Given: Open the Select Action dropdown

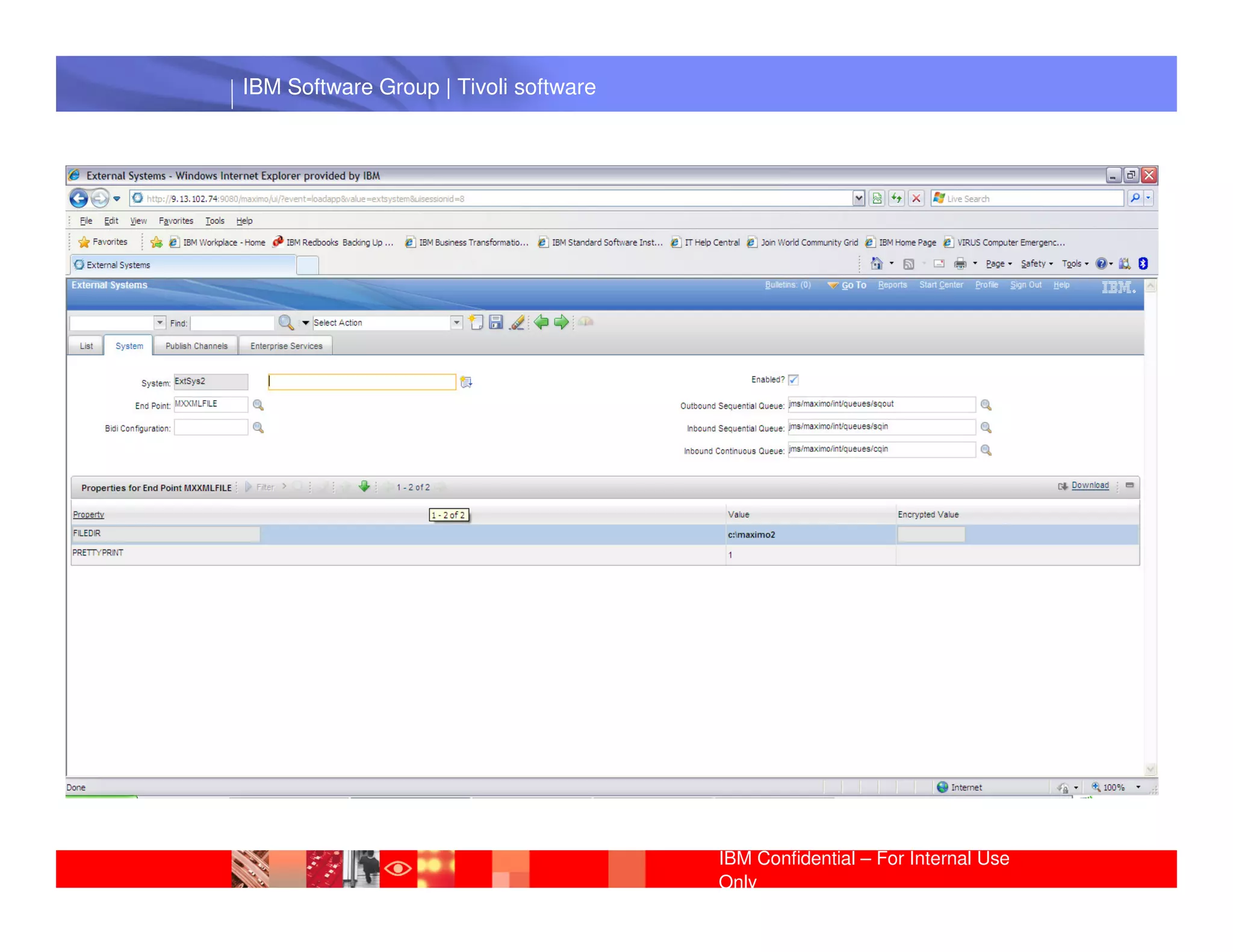Looking at the screenshot, I should click(x=456, y=323).
